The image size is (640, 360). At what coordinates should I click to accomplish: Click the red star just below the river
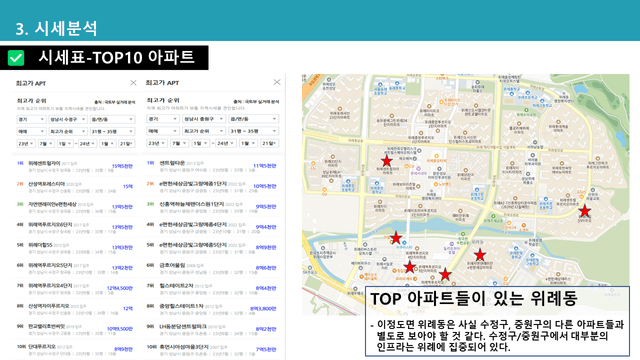pos(396,238)
